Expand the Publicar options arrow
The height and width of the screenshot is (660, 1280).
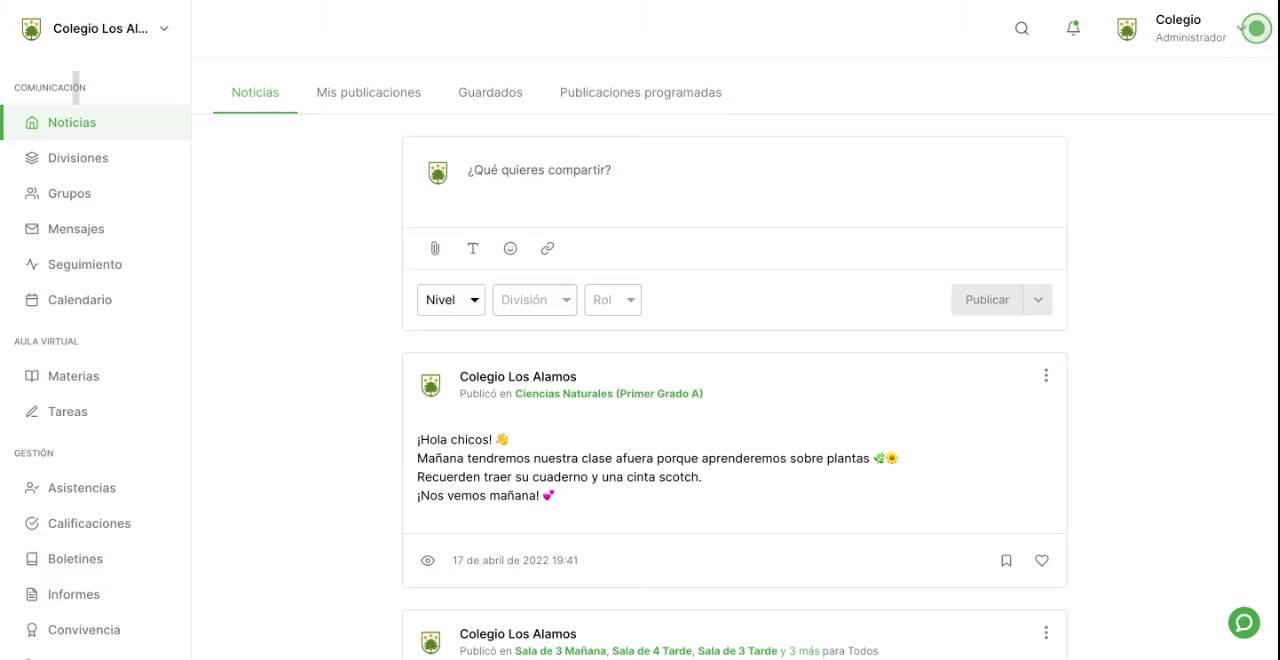pyautogui.click(x=1038, y=300)
